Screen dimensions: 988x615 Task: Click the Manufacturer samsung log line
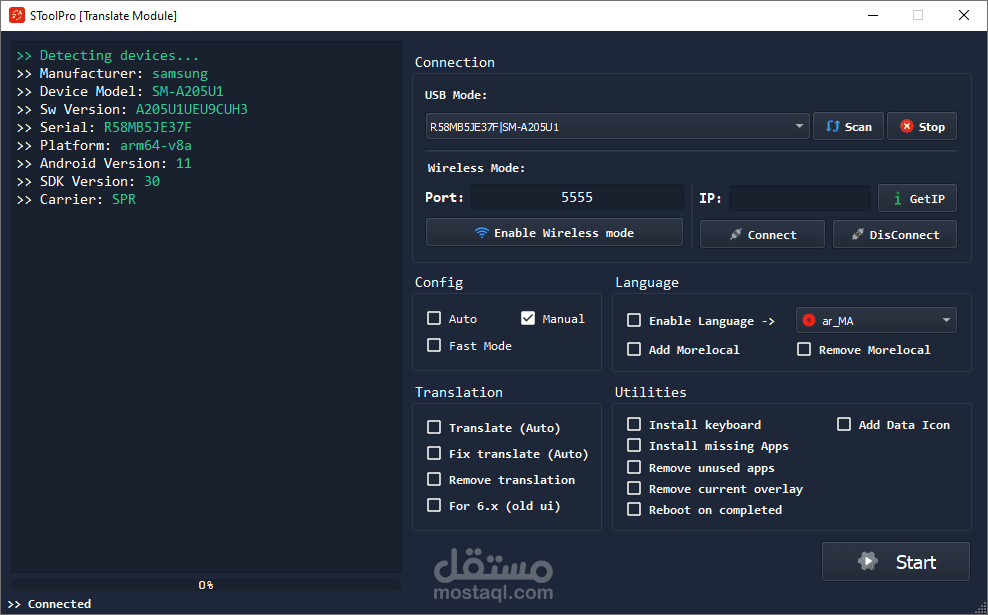(x=112, y=74)
